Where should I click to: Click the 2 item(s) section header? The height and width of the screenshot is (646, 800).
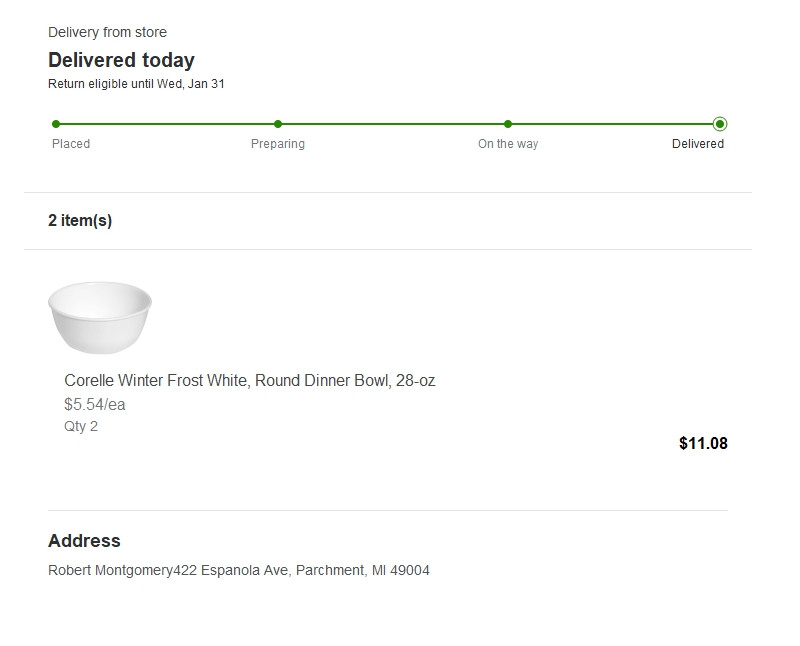point(80,221)
